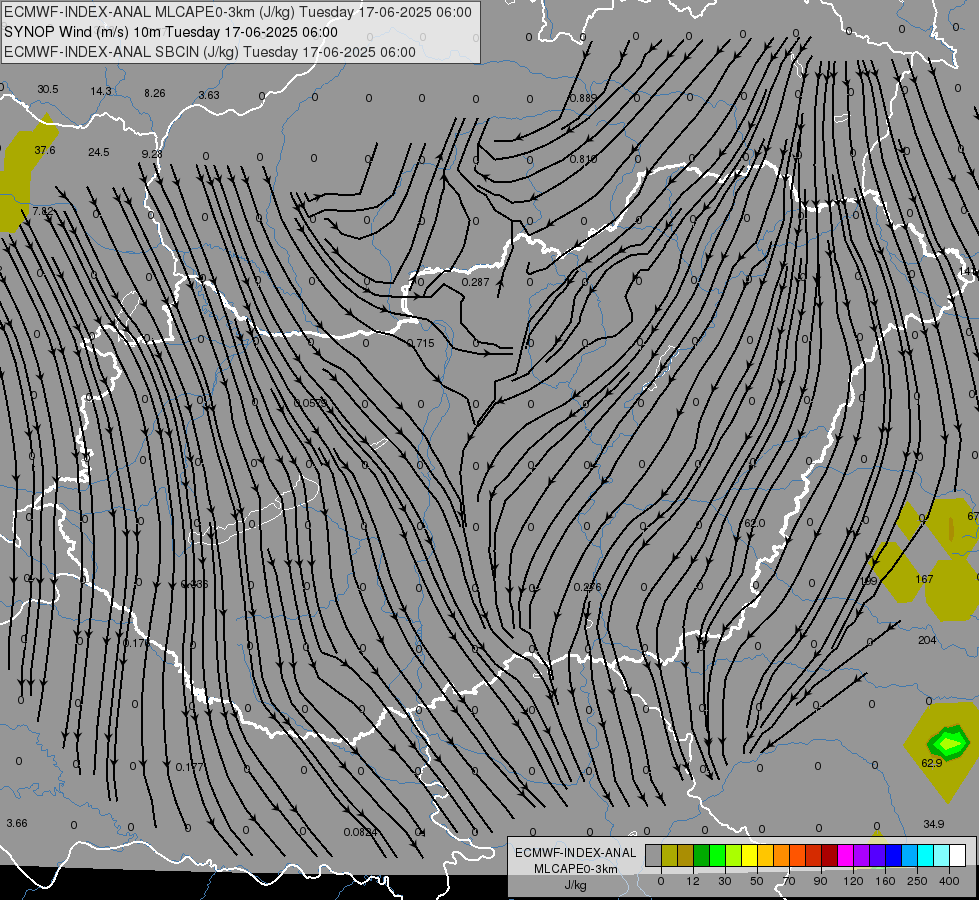
Task: Click the dark red legend swatch
Action: pyautogui.click(x=829, y=855)
